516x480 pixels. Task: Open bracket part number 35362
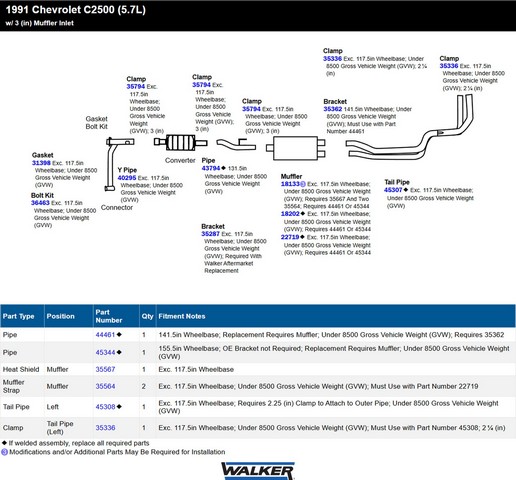point(333,109)
